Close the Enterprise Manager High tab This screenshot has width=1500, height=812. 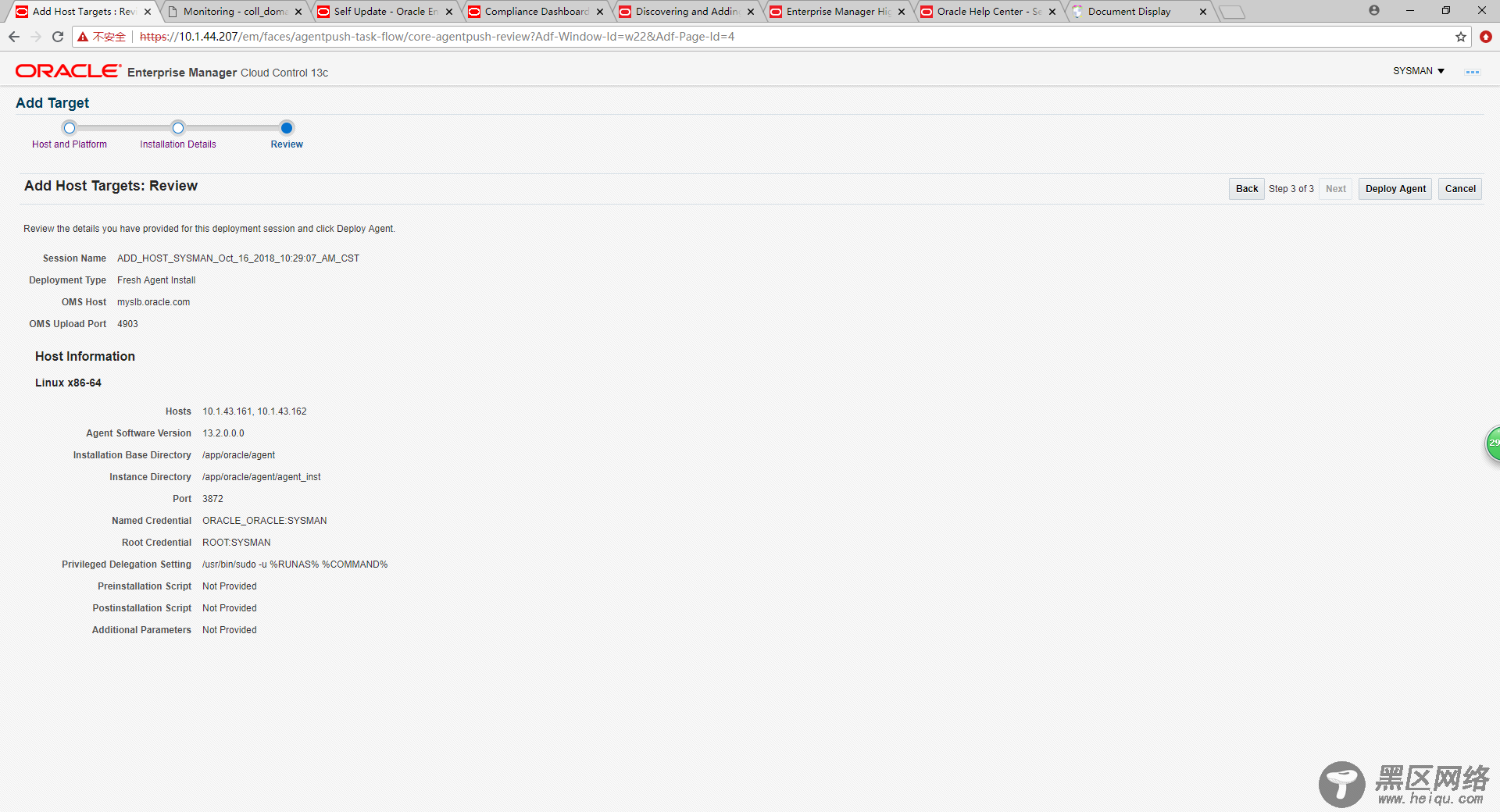click(902, 12)
